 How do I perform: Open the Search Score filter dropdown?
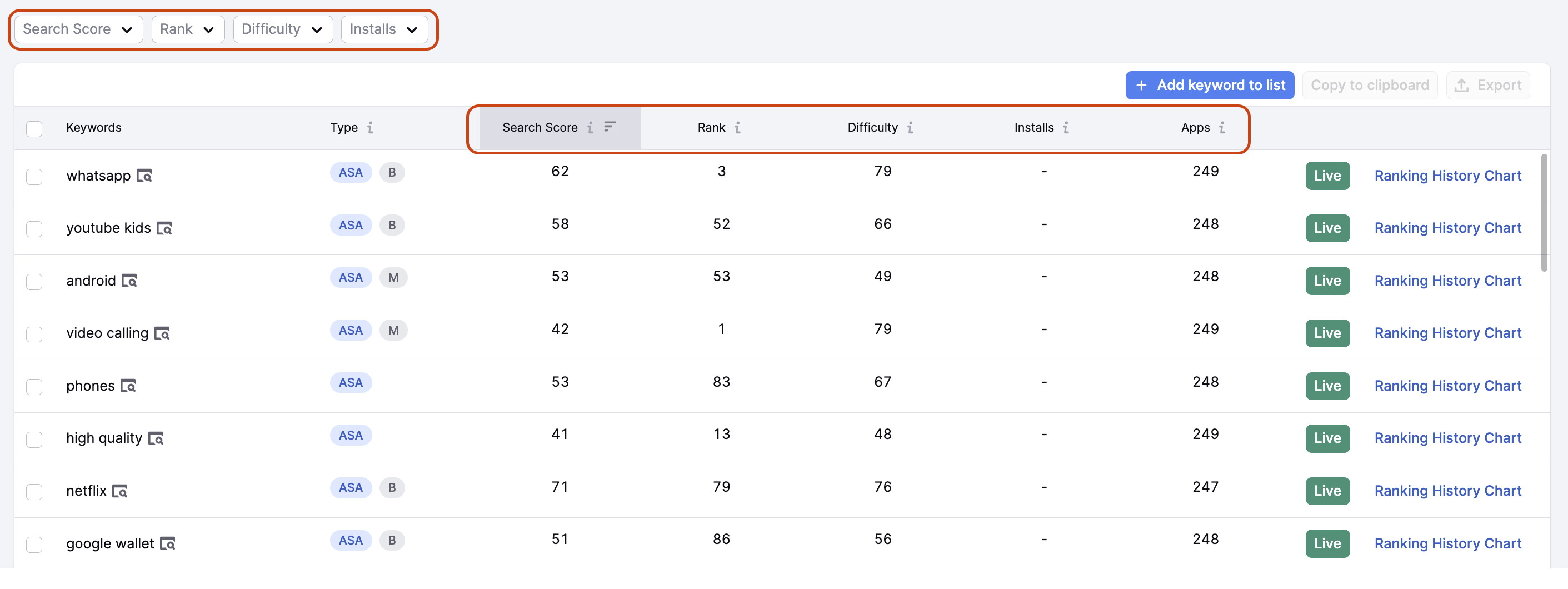(77, 28)
